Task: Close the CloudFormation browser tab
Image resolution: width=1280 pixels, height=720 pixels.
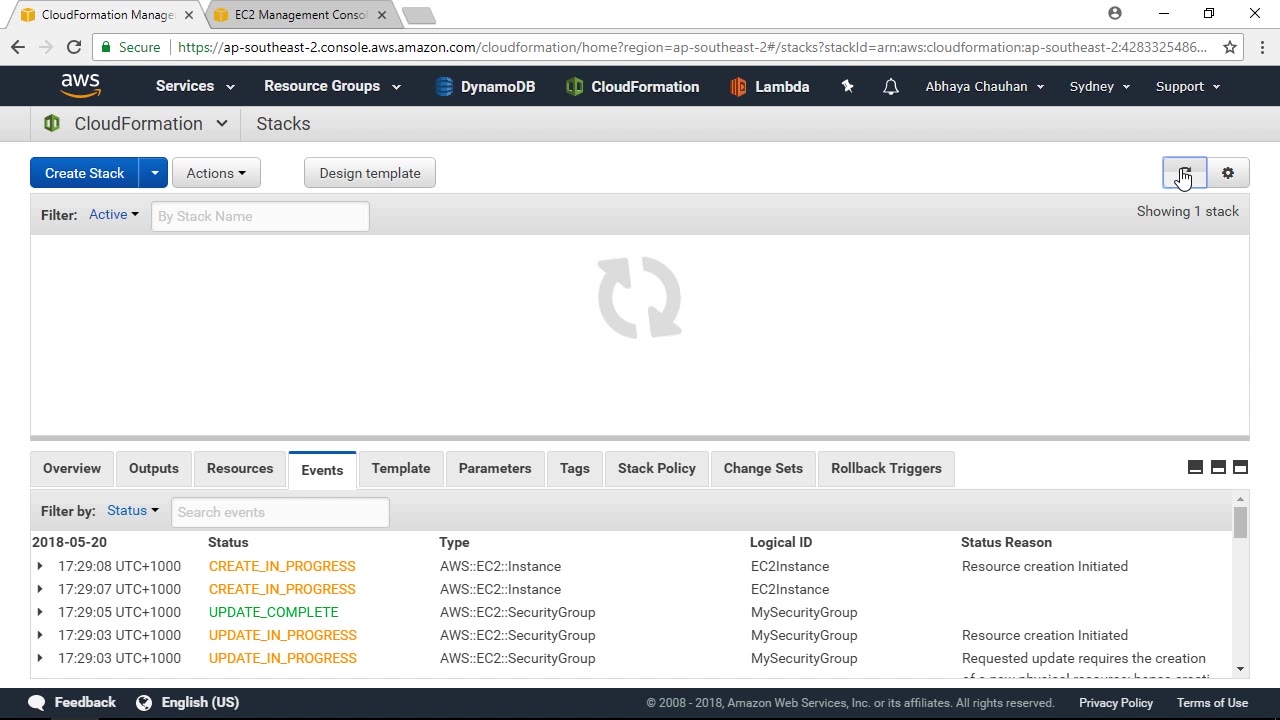Action: (x=189, y=15)
